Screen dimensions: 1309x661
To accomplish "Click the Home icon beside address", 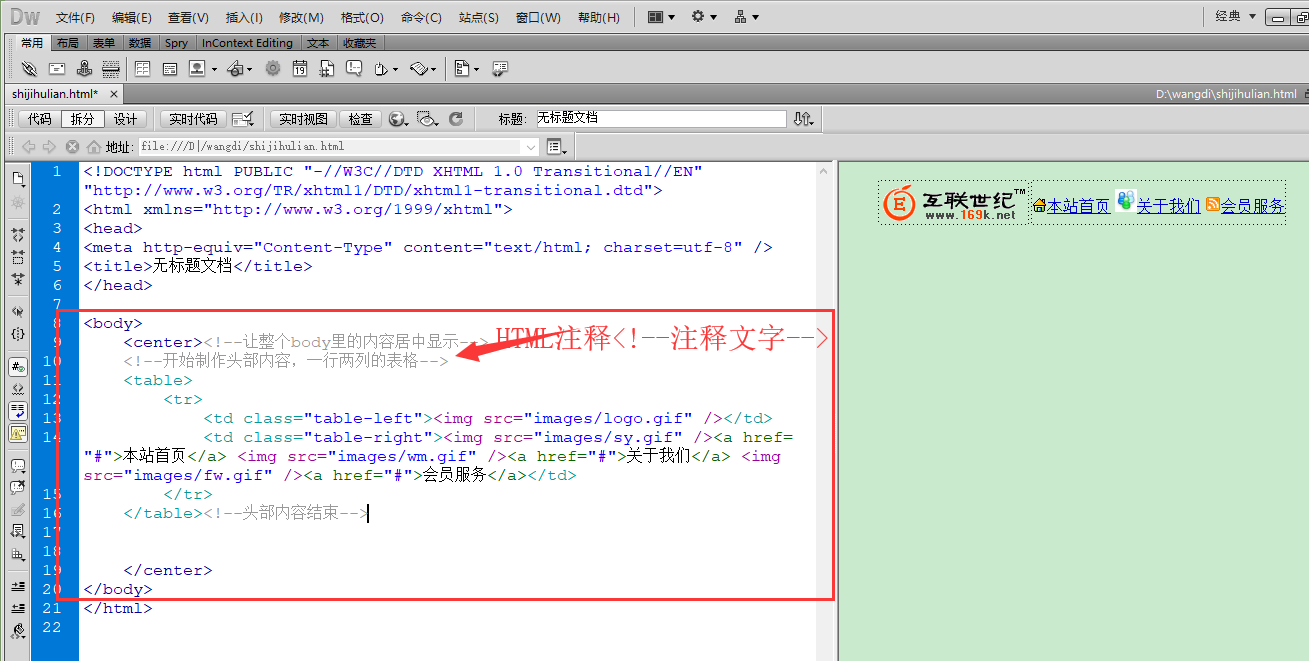I will 93,147.
